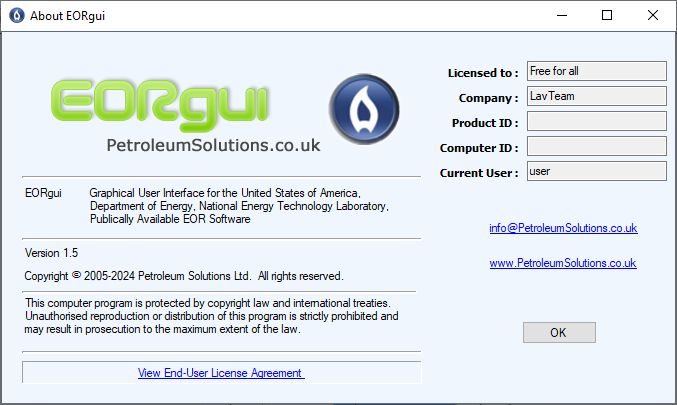Image resolution: width=677 pixels, height=405 pixels.
Task: Click the About EORgui title text
Action: point(67,16)
